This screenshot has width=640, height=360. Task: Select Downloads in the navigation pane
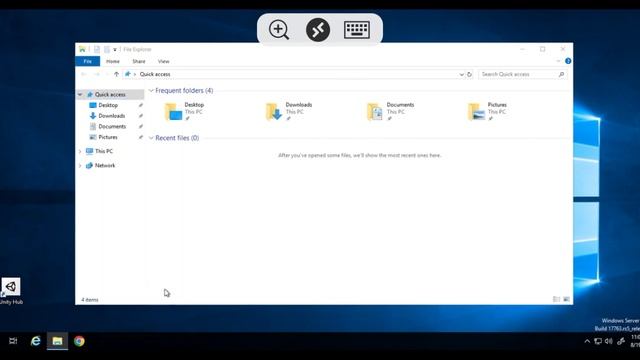point(111,116)
